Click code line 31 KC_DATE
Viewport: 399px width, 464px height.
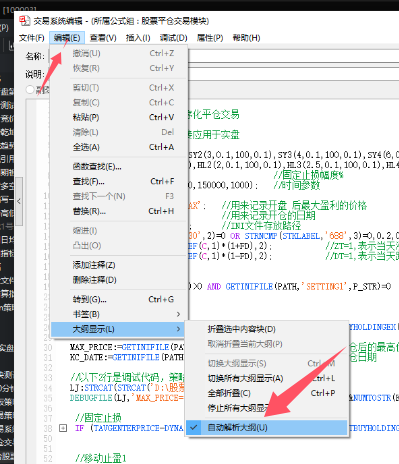point(127,358)
